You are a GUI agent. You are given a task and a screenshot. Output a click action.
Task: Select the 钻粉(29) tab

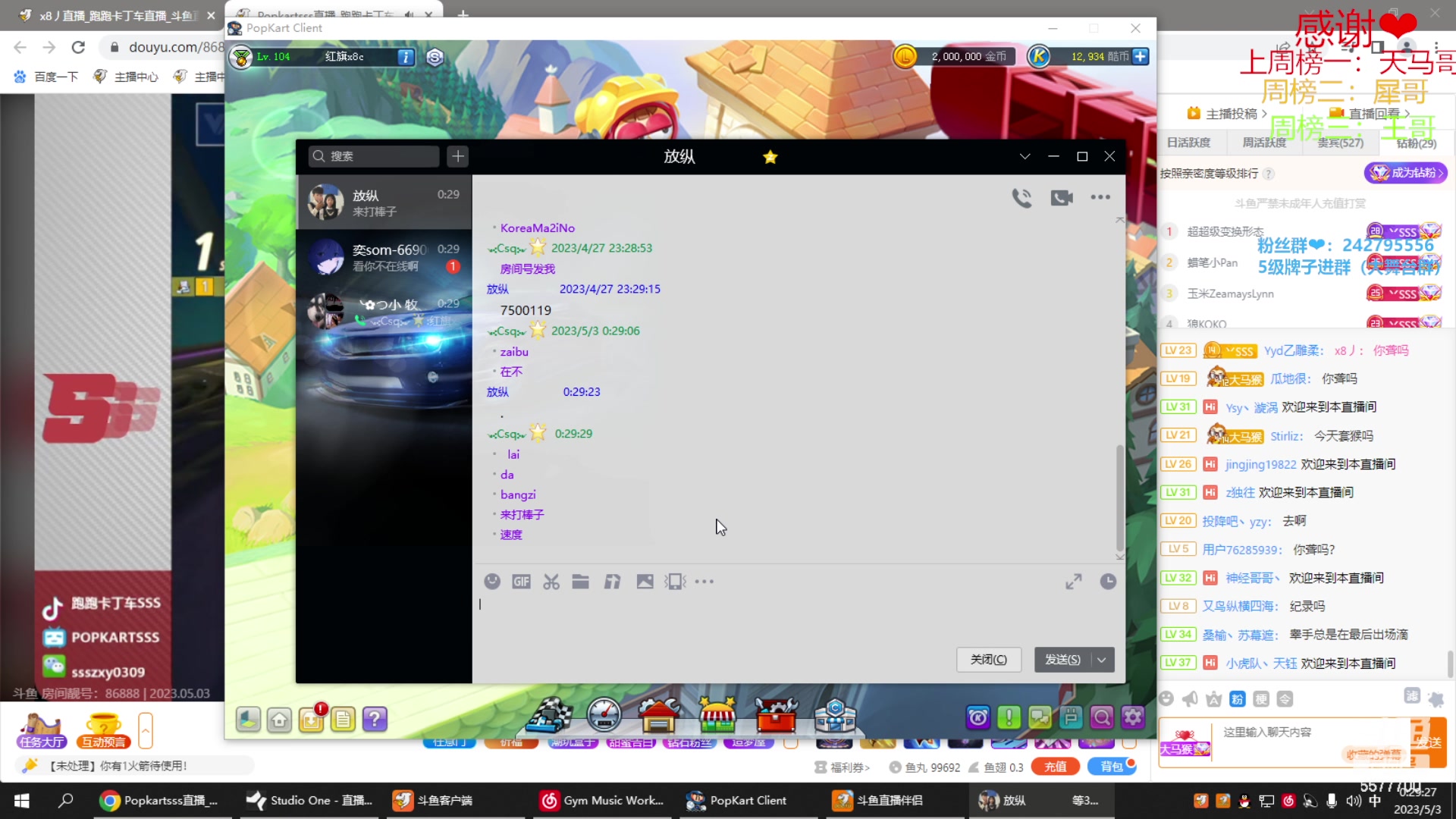[1416, 143]
